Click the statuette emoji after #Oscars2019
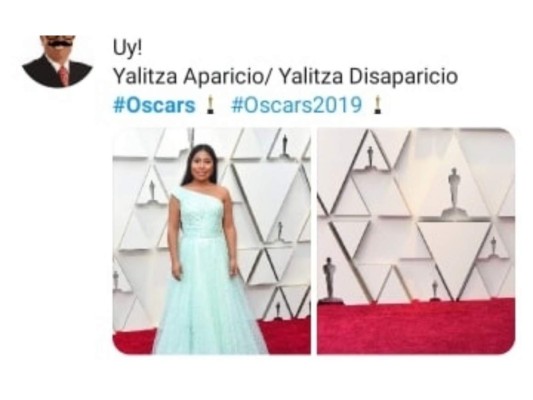 point(376,105)
